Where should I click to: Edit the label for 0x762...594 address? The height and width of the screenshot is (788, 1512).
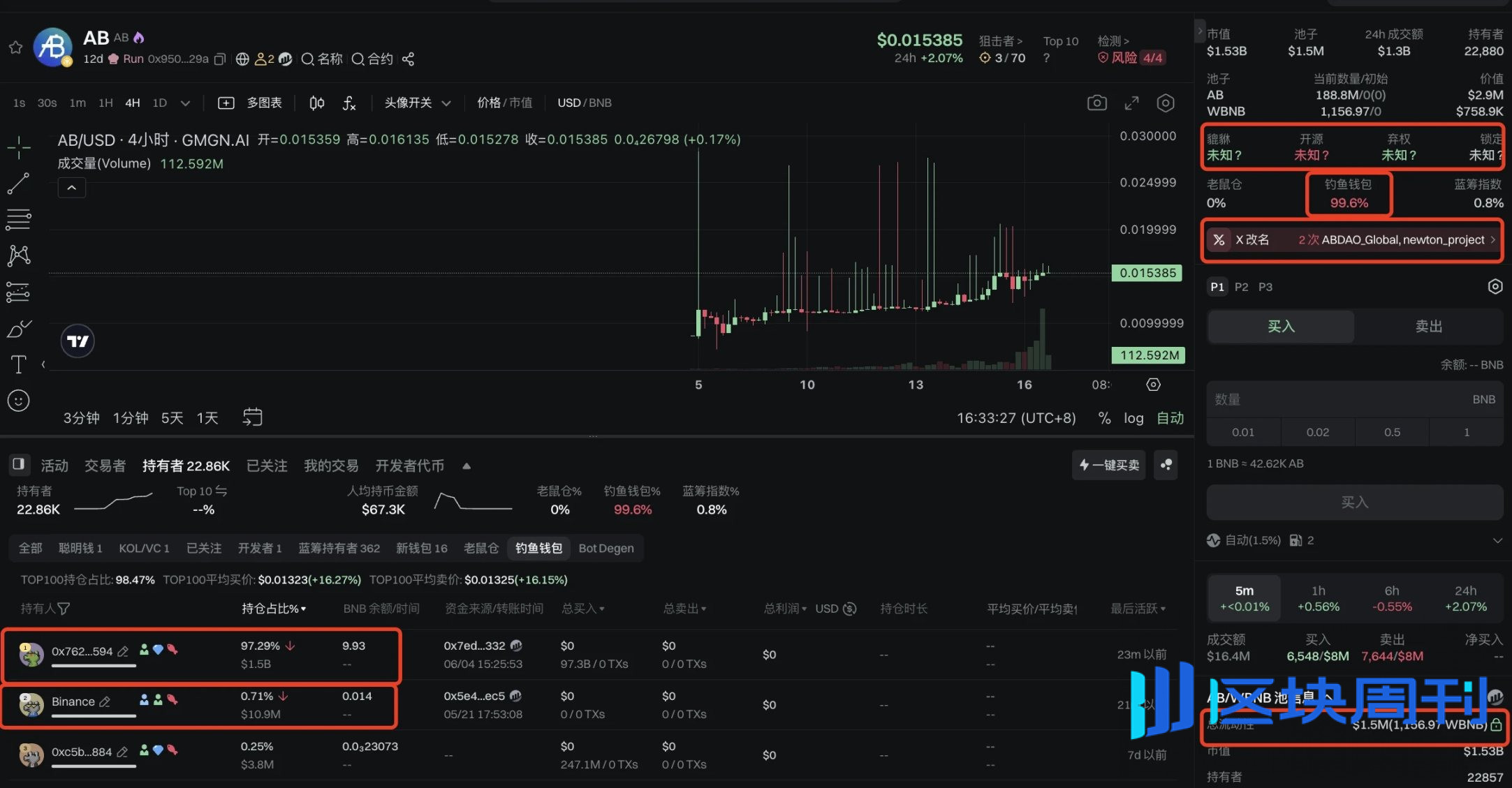(x=123, y=652)
